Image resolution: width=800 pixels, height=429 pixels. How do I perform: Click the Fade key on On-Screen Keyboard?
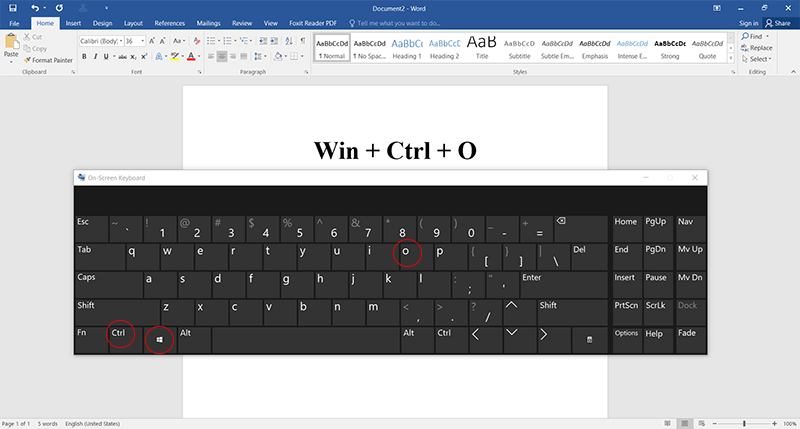pyautogui.click(x=691, y=340)
